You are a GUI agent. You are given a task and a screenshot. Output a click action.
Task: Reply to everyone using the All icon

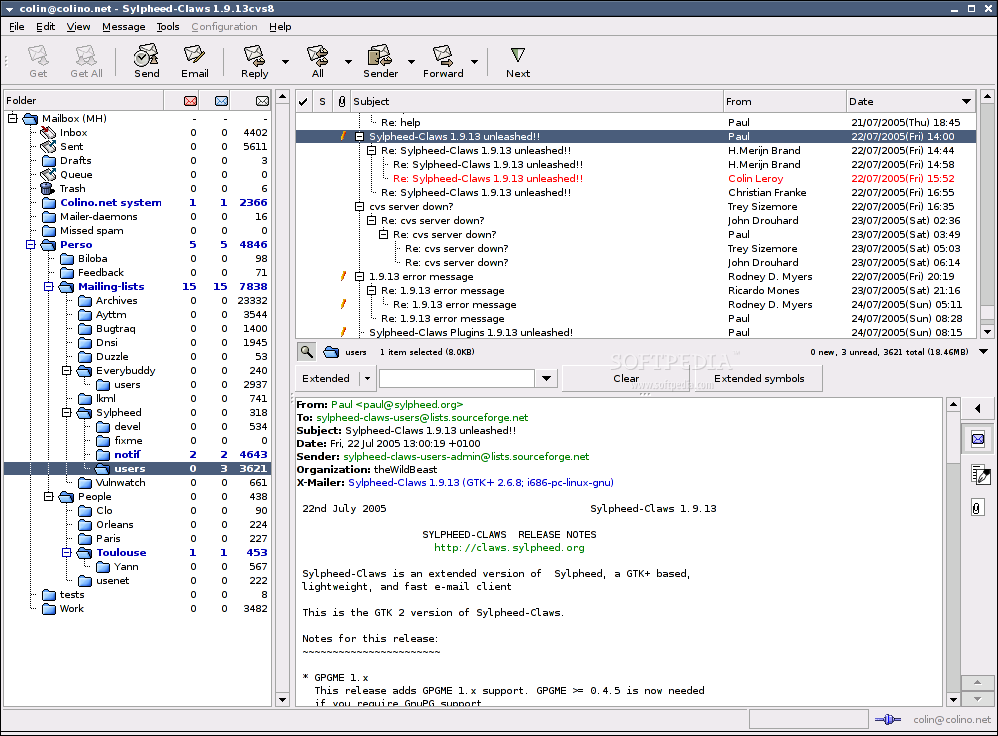[x=316, y=60]
